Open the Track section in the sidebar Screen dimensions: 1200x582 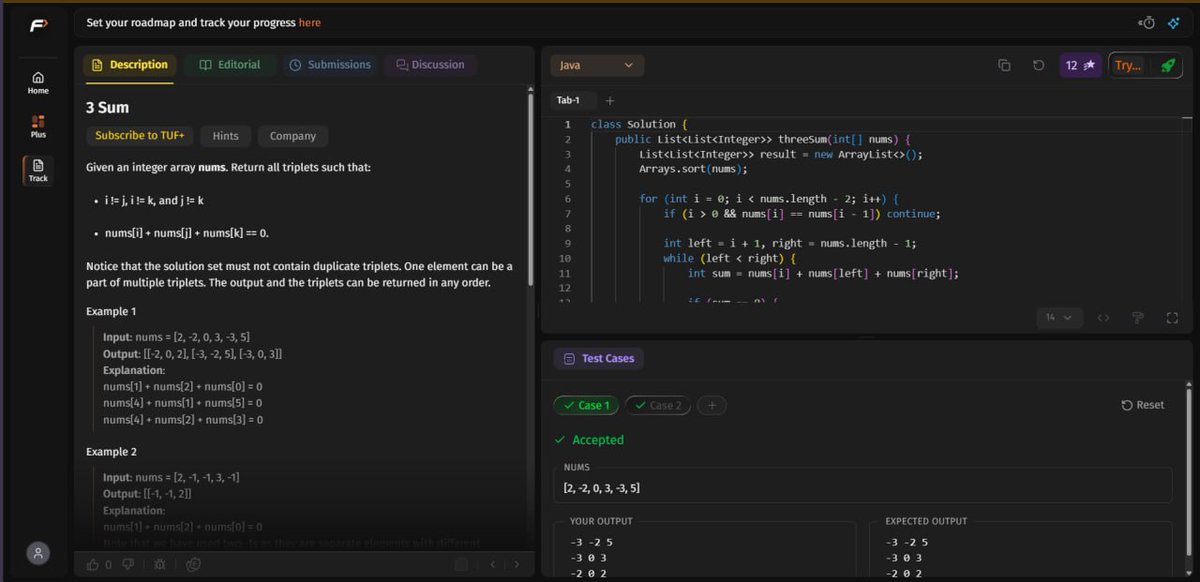click(x=38, y=170)
